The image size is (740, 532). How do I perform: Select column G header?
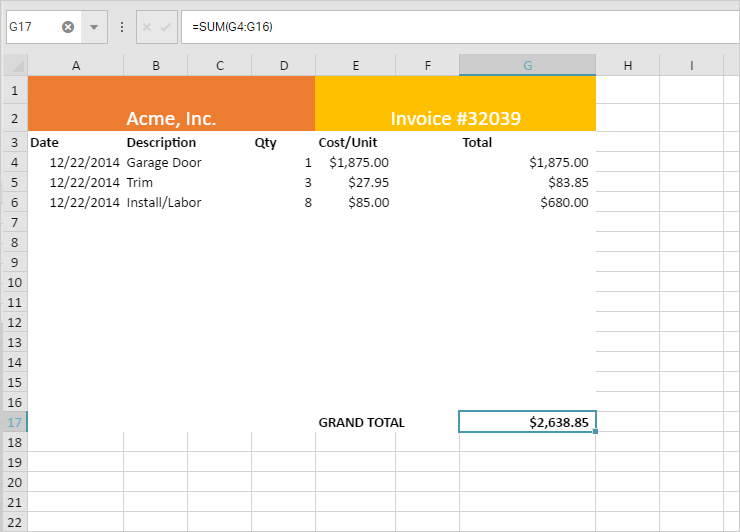(x=528, y=65)
